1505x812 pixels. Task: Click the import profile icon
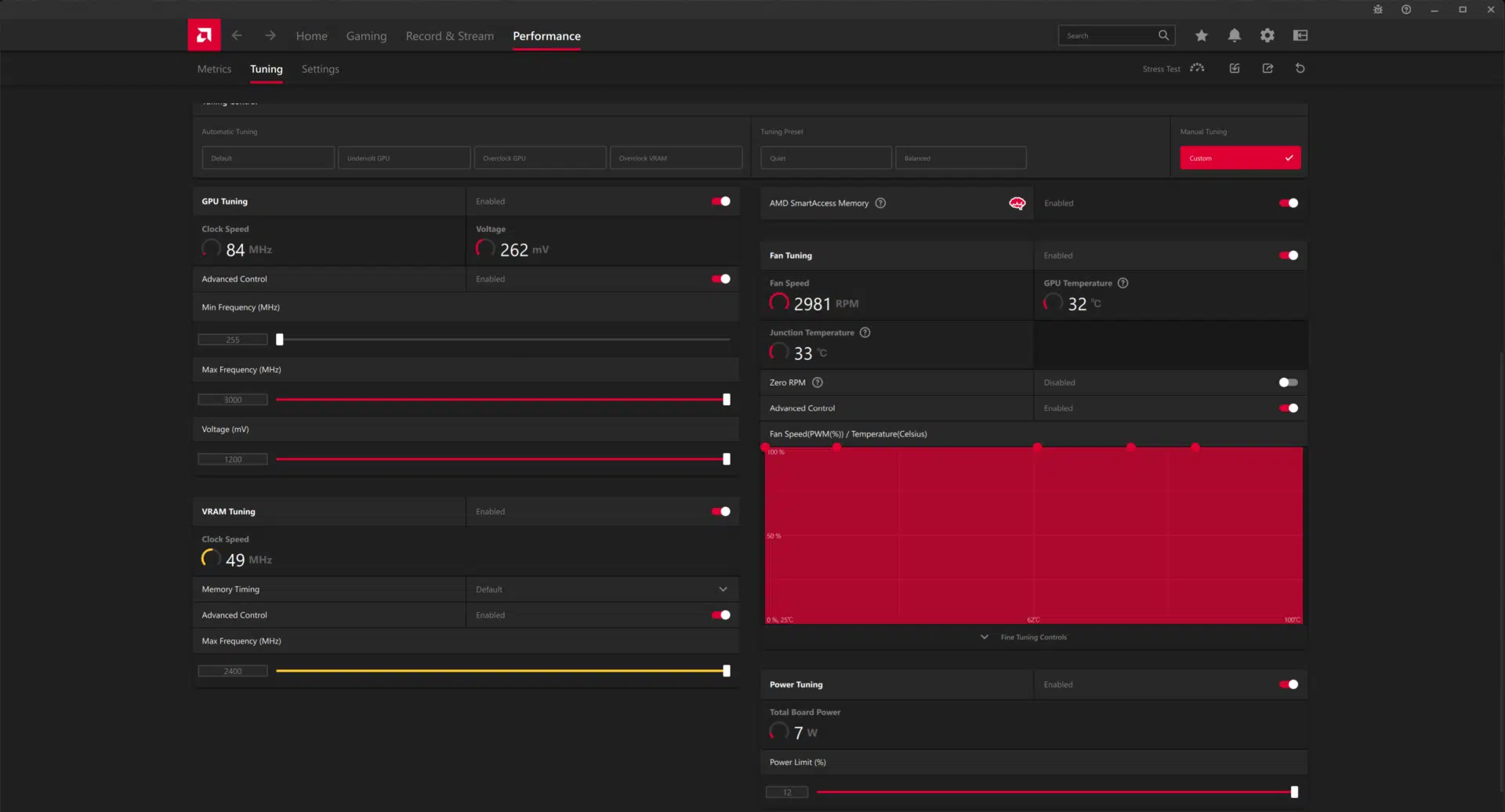[1234, 68]
